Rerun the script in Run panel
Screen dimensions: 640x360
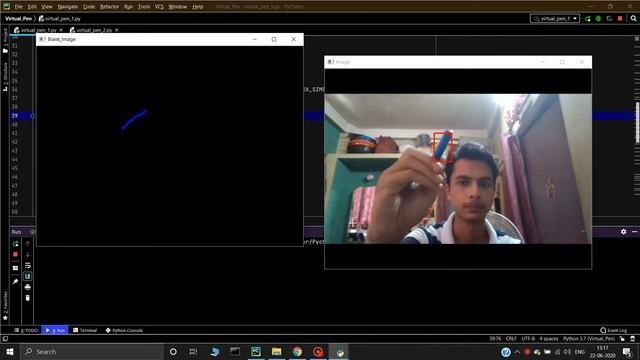tap(15, 244)
